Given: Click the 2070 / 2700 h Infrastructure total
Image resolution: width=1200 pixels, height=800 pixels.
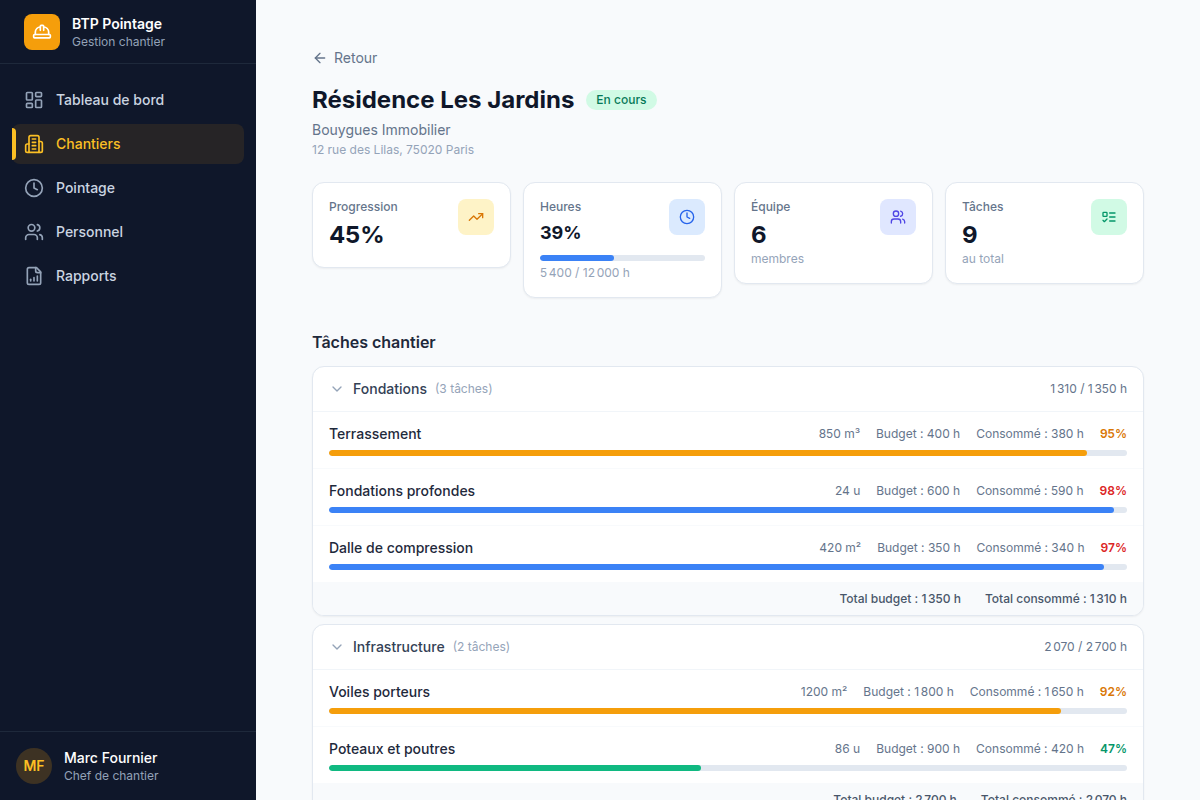Looking at the screenshot, I should [1085, 647].
